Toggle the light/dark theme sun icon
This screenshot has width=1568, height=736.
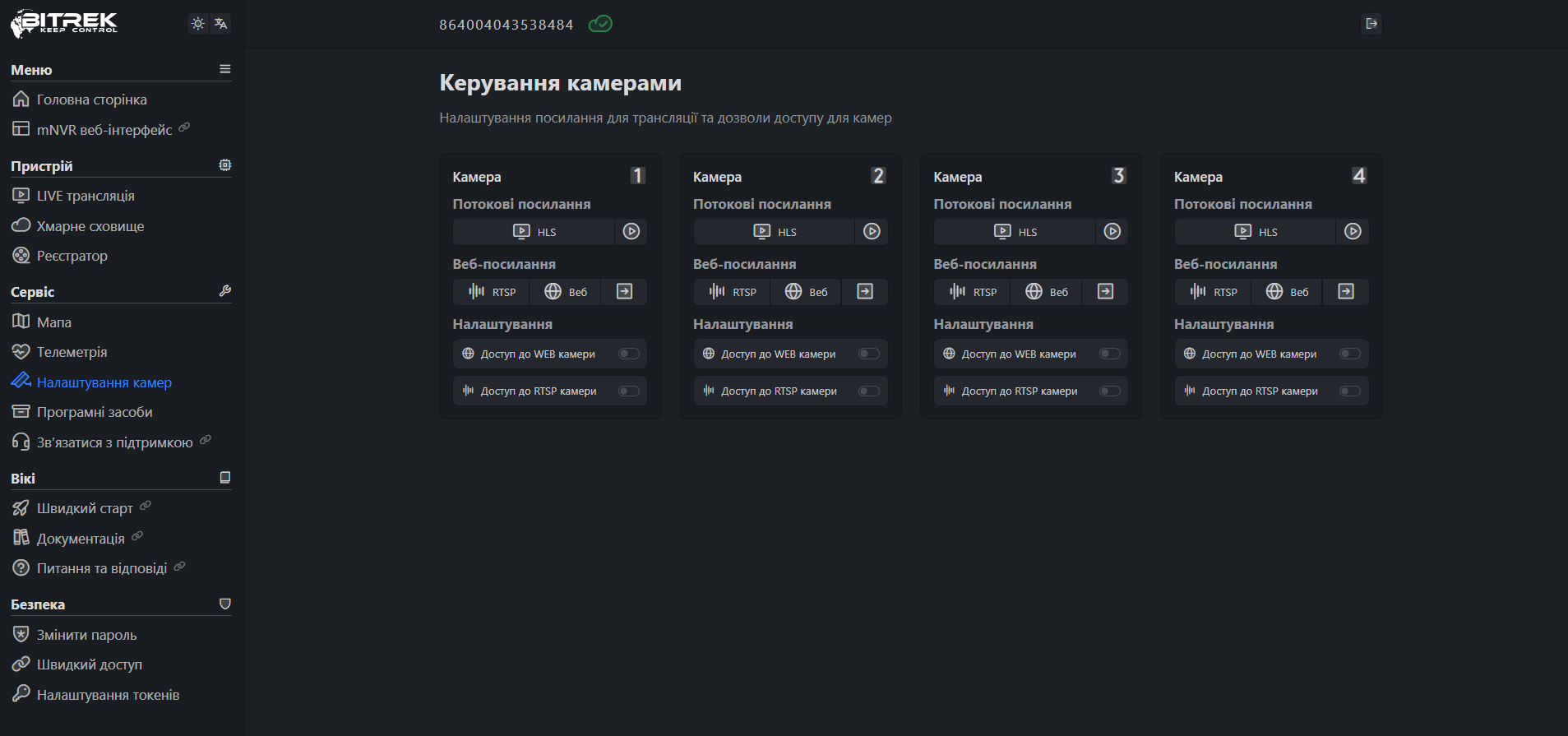[198, 24]
